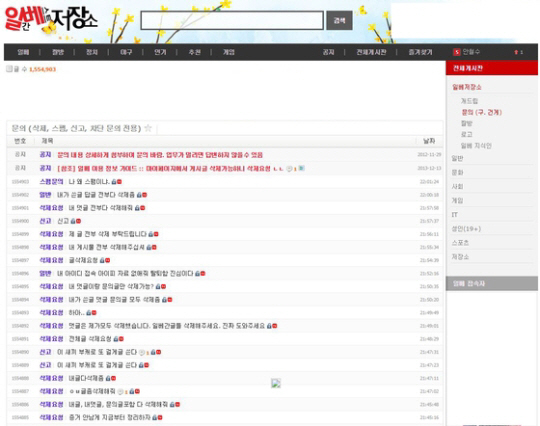Favorite the 문의 board with the star icon
540x426 pixels.
(148, 128)
